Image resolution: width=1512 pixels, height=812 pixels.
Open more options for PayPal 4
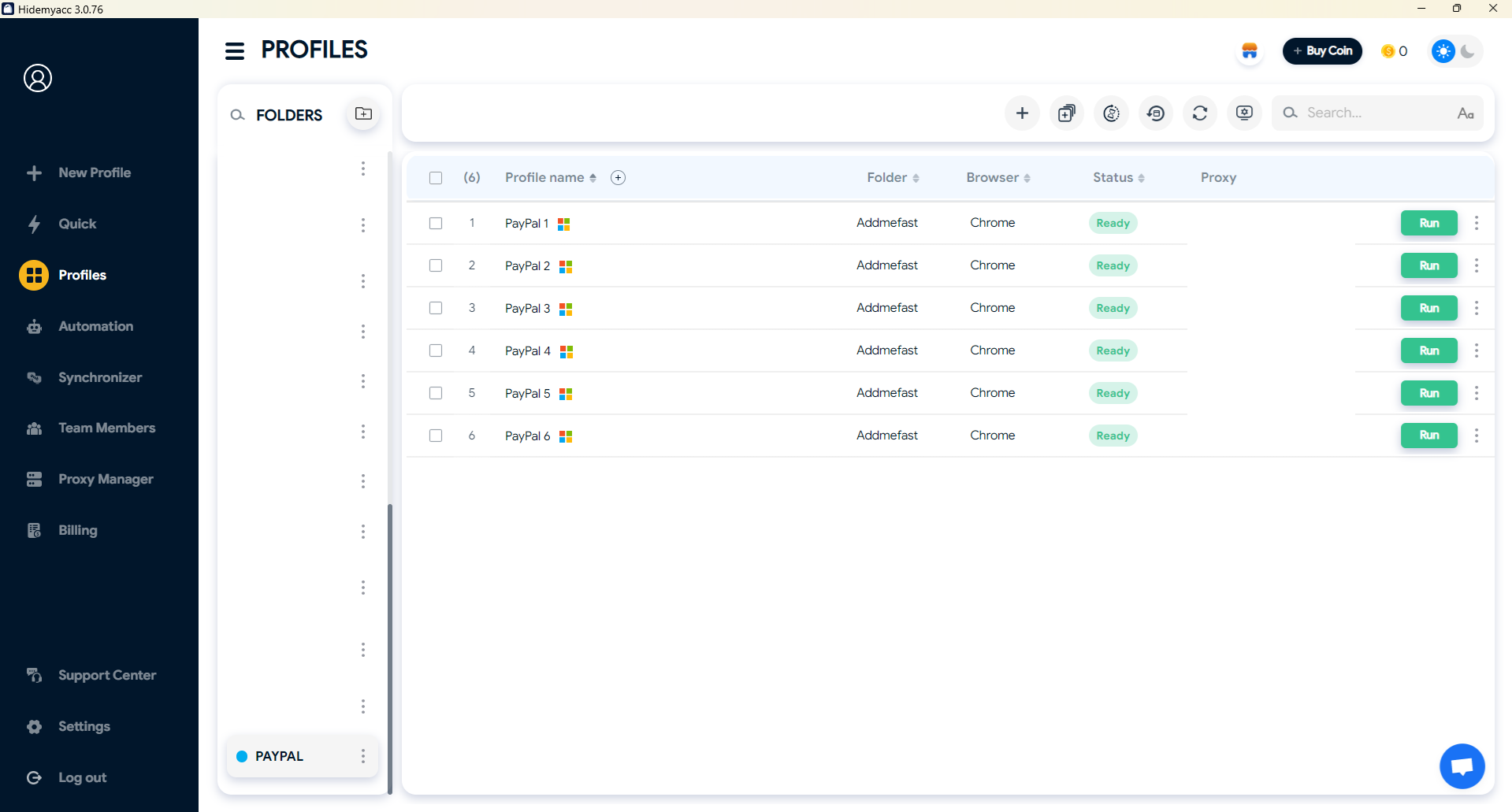[1477, 350]
